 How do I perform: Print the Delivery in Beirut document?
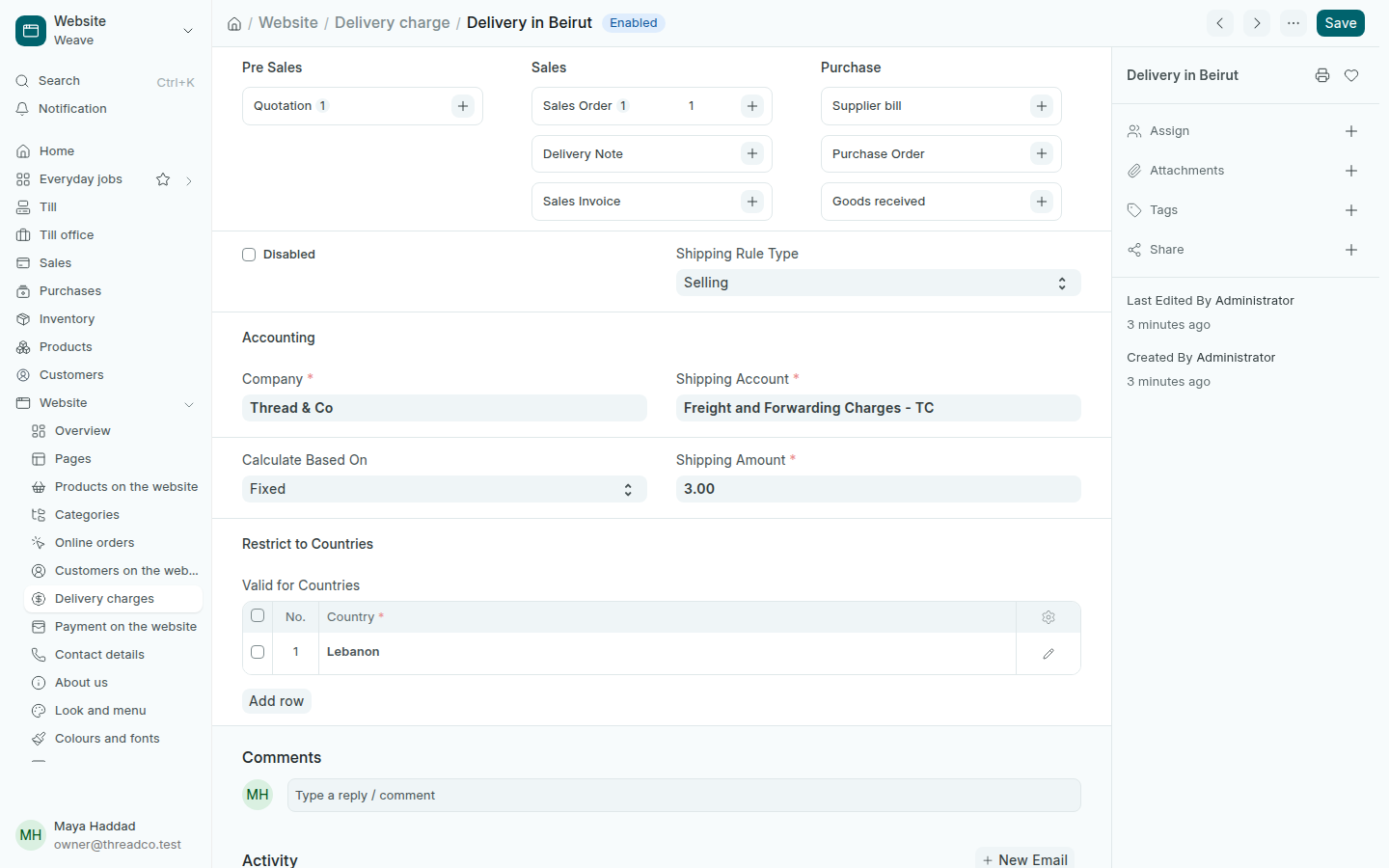coord(1322,75)
